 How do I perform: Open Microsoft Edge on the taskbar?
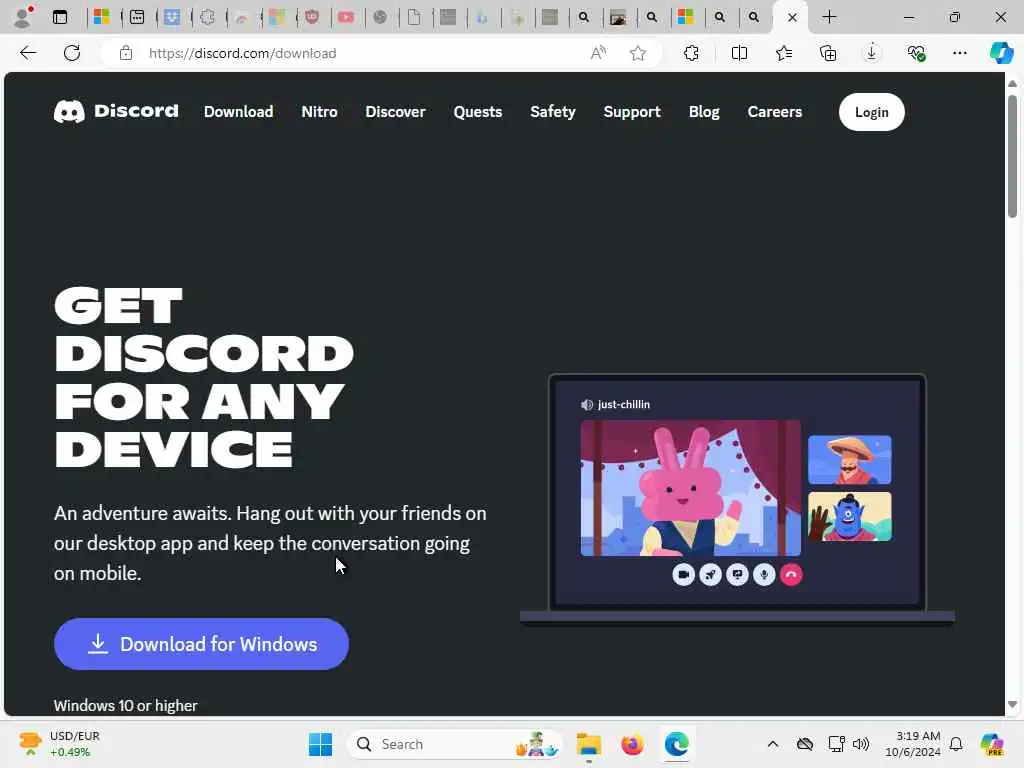(x=677, y=744)
